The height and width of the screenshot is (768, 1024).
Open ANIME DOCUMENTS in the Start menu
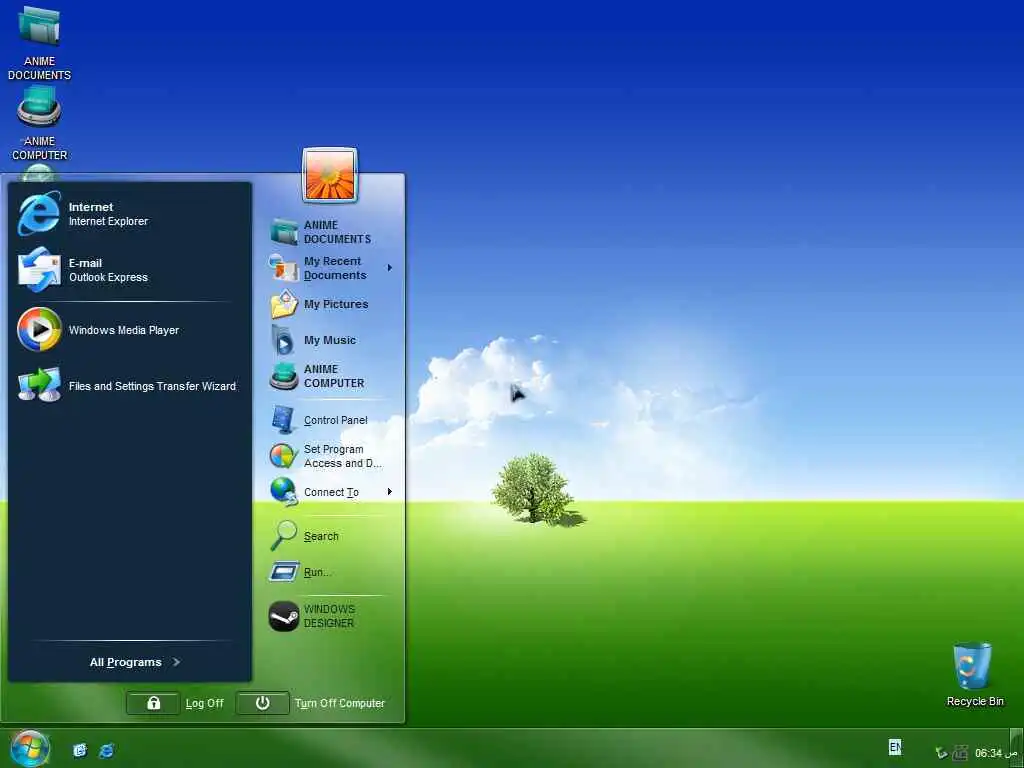330,232
